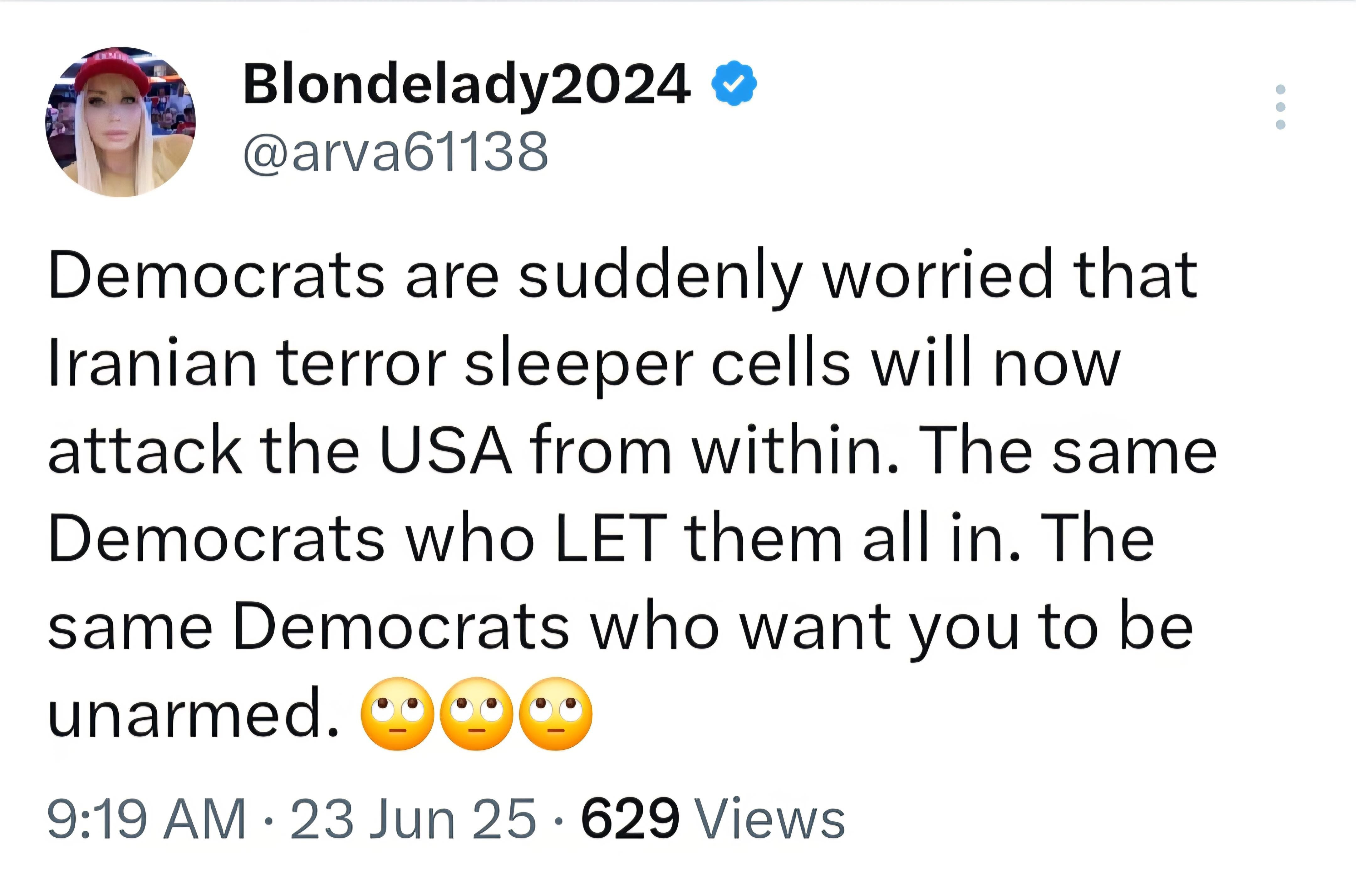The image size is (1356, 896).
Task: Open the Blondelady2024 profile picture
Action: (x=121, y=122)
